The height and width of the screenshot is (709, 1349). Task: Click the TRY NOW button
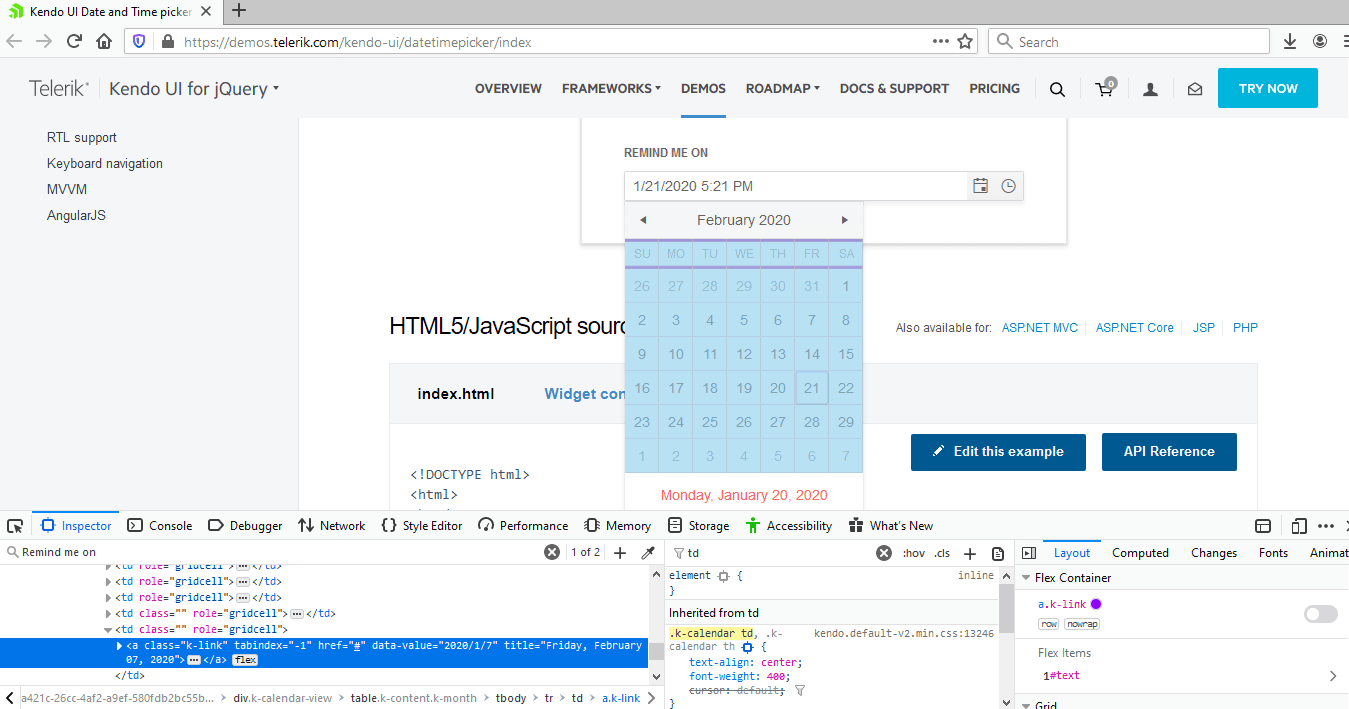click(1267, 89)
